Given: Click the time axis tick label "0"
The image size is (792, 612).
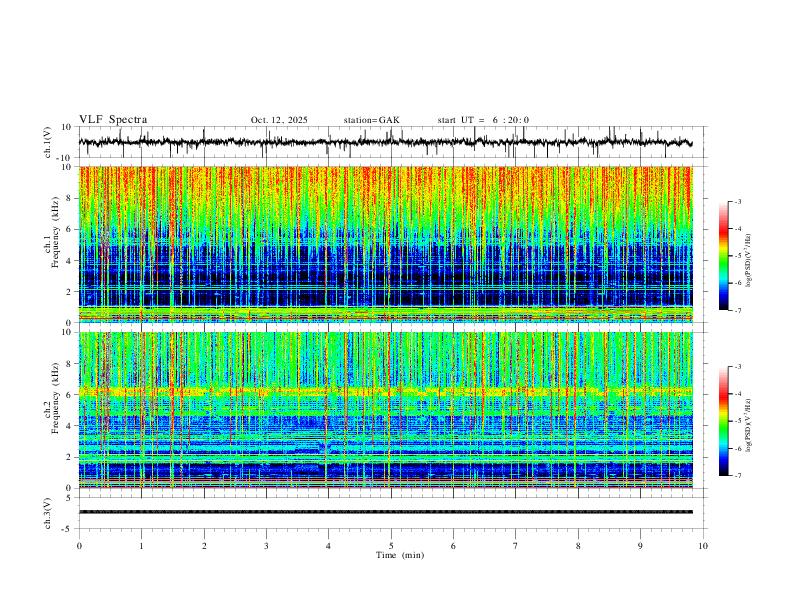Looking at the screenshot, I should 79,546.
